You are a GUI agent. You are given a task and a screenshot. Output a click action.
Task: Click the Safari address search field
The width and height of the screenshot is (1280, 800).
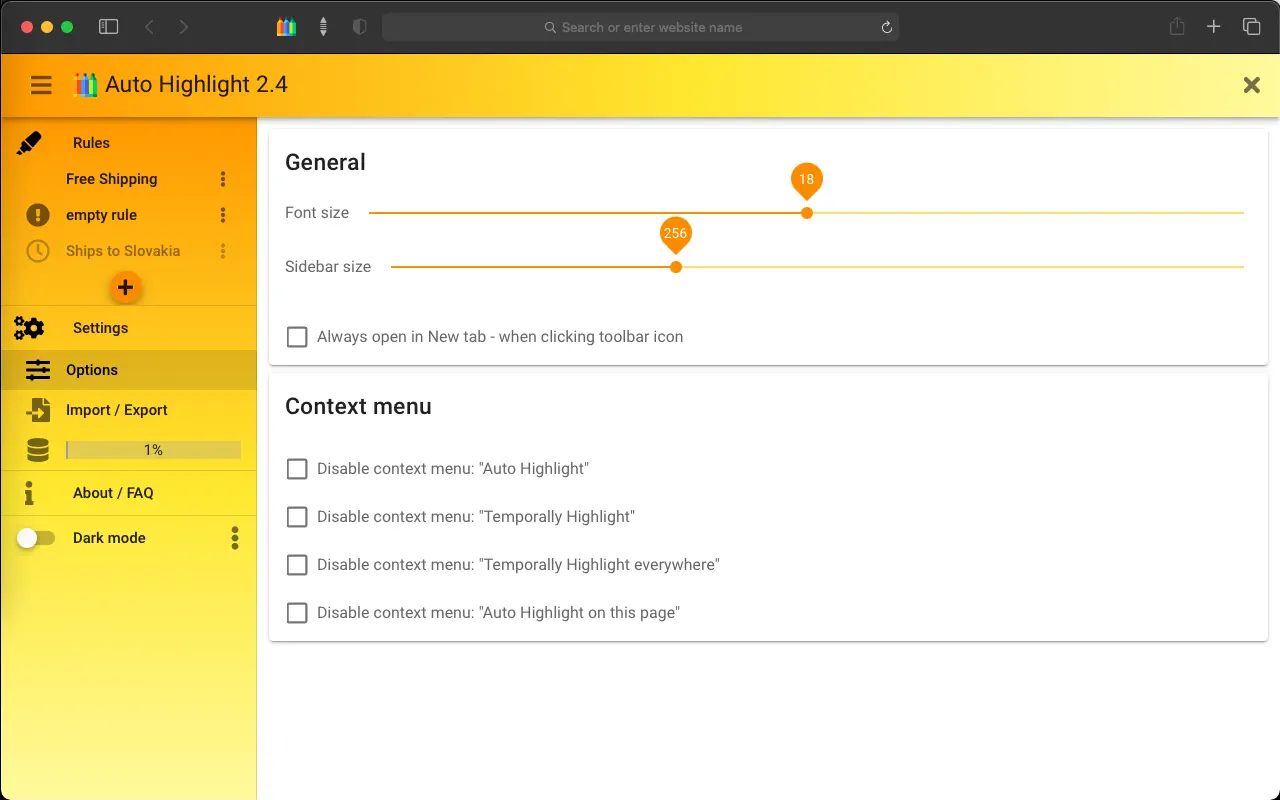[x=640, y=27]
